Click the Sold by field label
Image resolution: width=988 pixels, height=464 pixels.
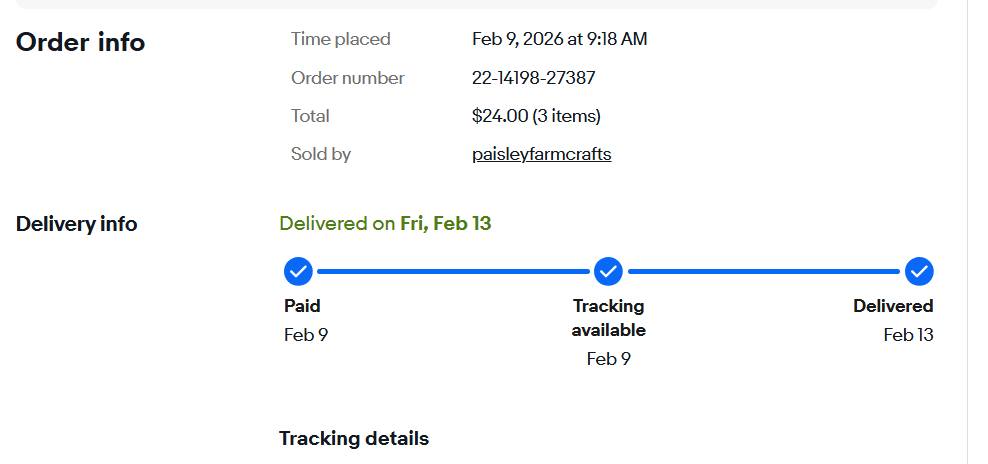point(320,154)
